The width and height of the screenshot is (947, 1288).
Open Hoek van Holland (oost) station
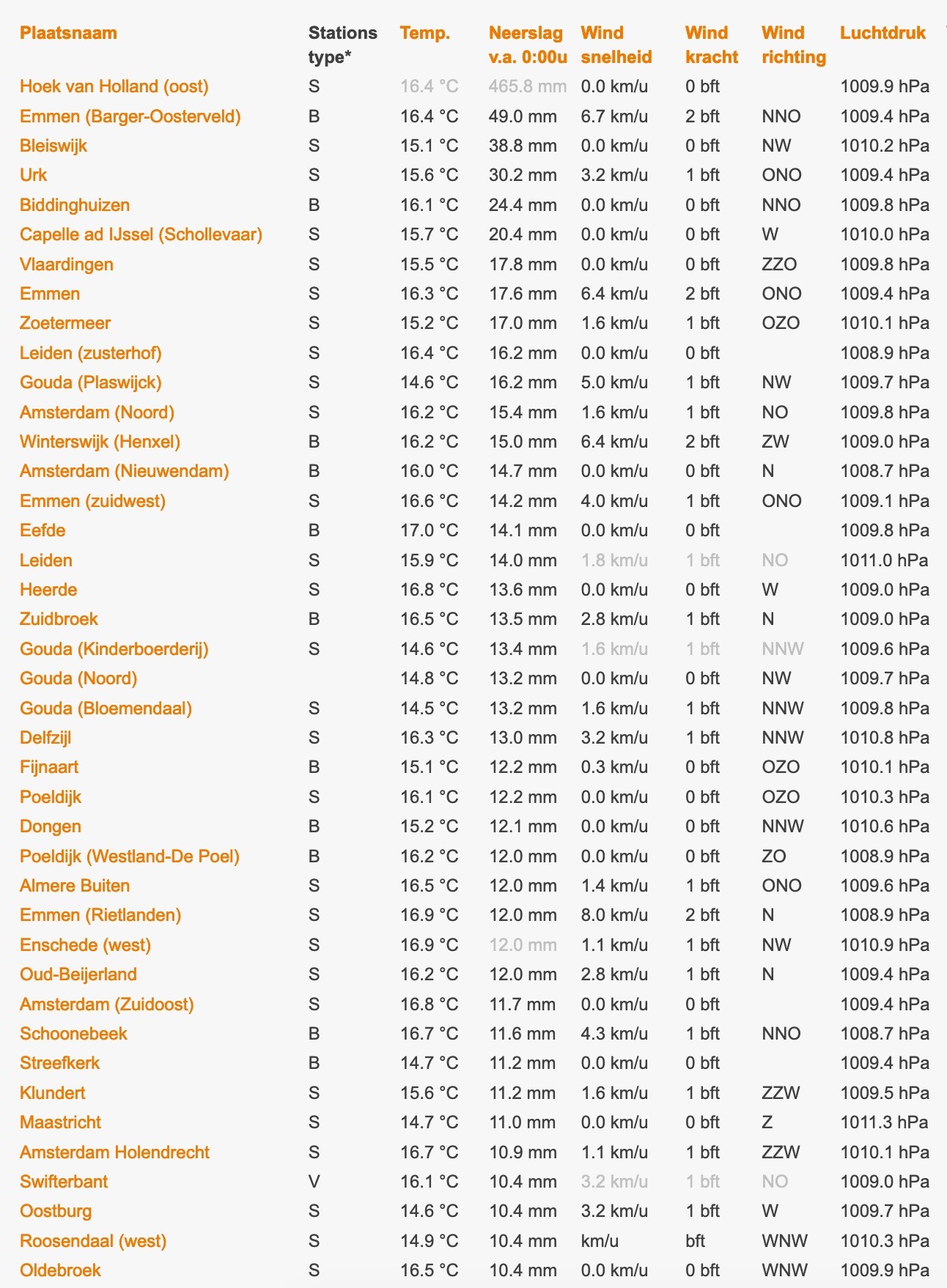pos(114,86)
